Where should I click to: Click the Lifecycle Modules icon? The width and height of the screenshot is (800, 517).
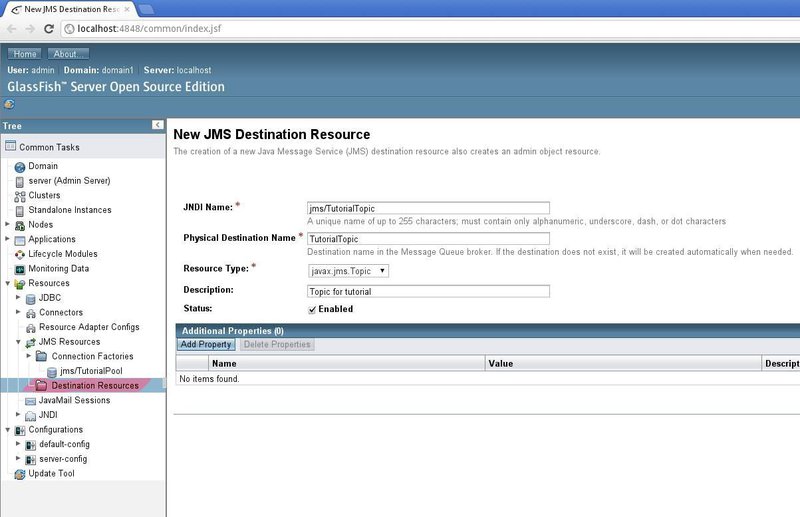[20, 255]
